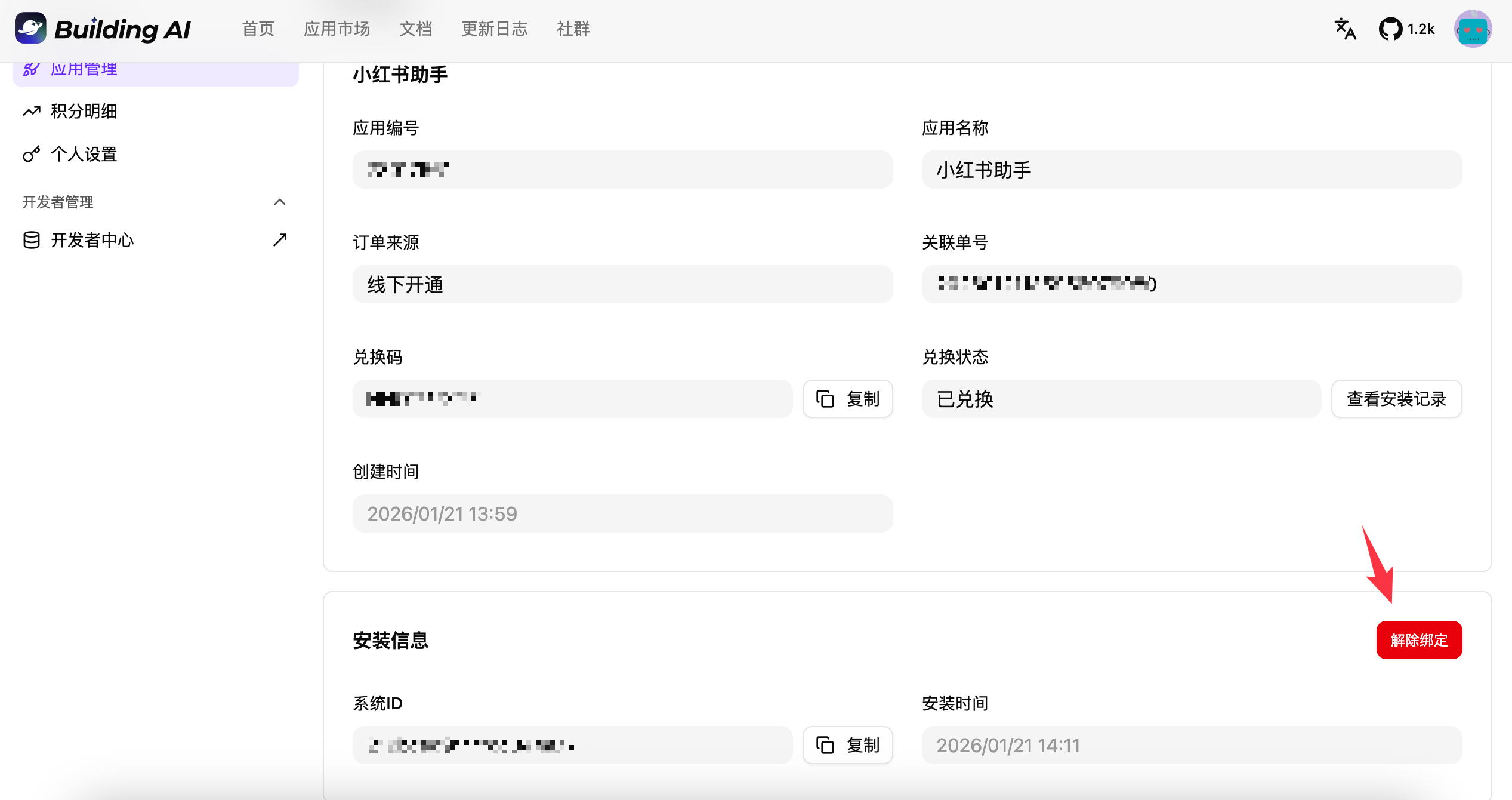
Task: Click the 订单来源 label
Action: tap(385, 242)
